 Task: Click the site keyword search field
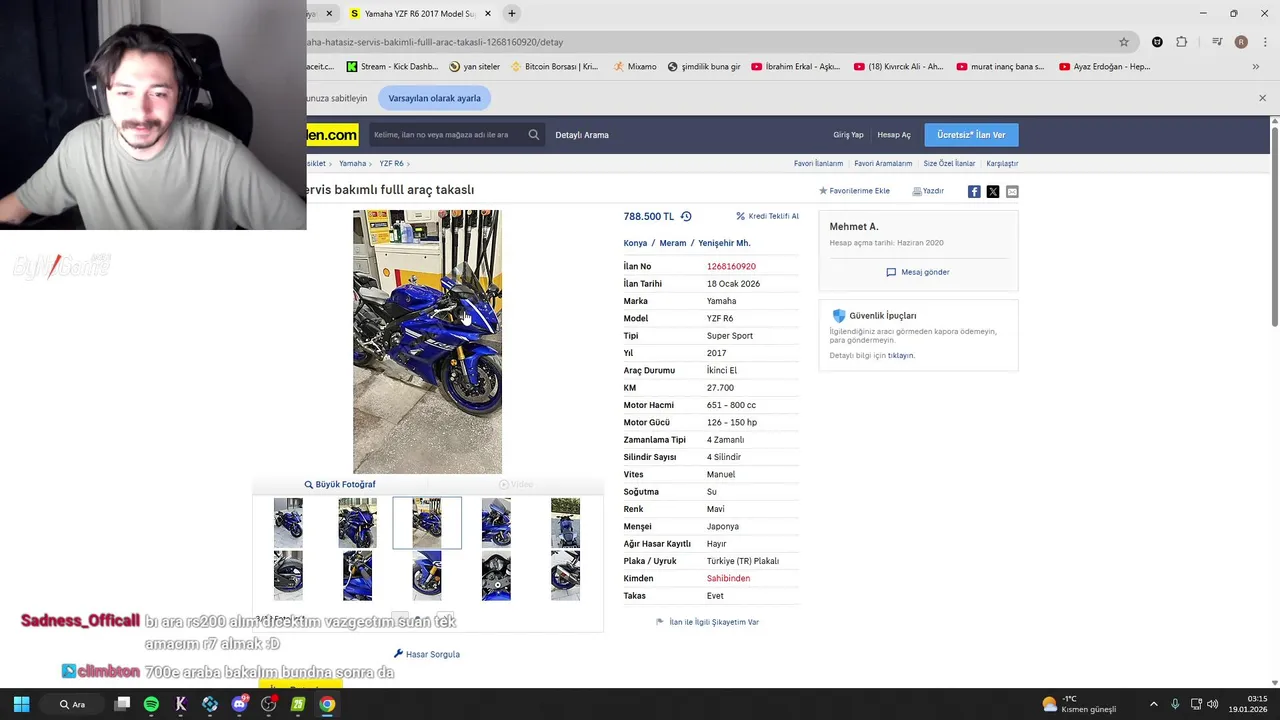tap(447, 135)
